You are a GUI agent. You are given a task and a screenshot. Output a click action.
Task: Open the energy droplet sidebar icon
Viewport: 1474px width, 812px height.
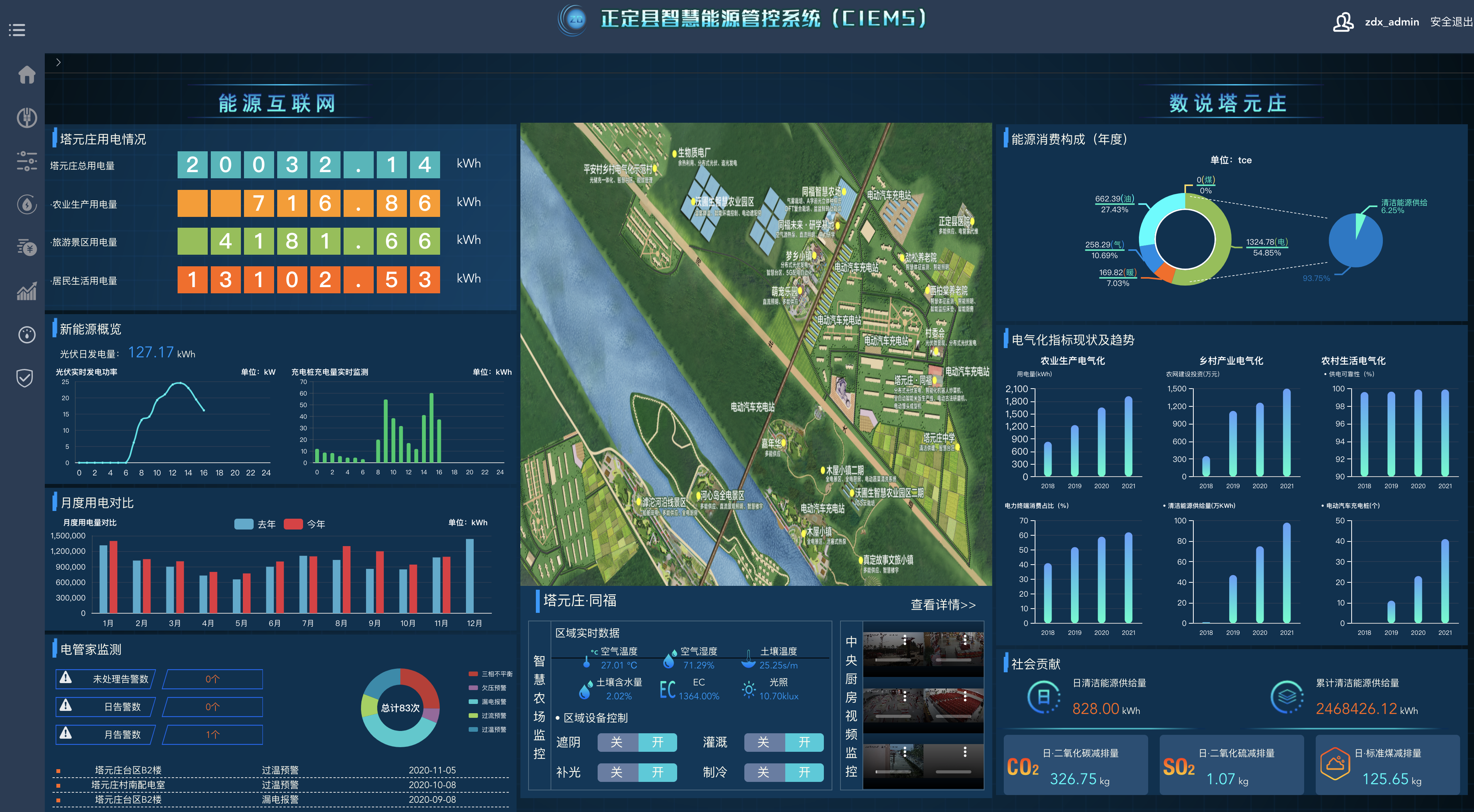pos(26,204)
